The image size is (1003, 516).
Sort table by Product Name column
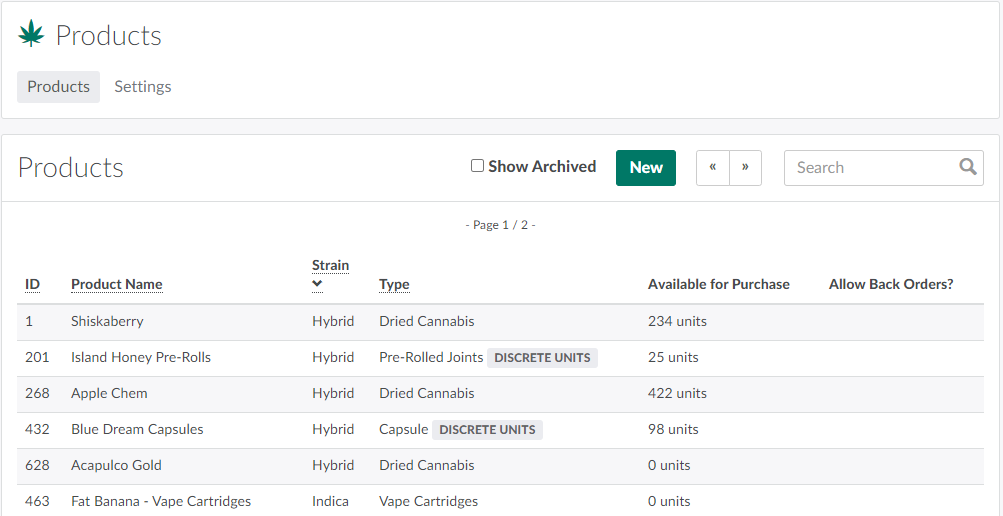[x=116, y=285]
